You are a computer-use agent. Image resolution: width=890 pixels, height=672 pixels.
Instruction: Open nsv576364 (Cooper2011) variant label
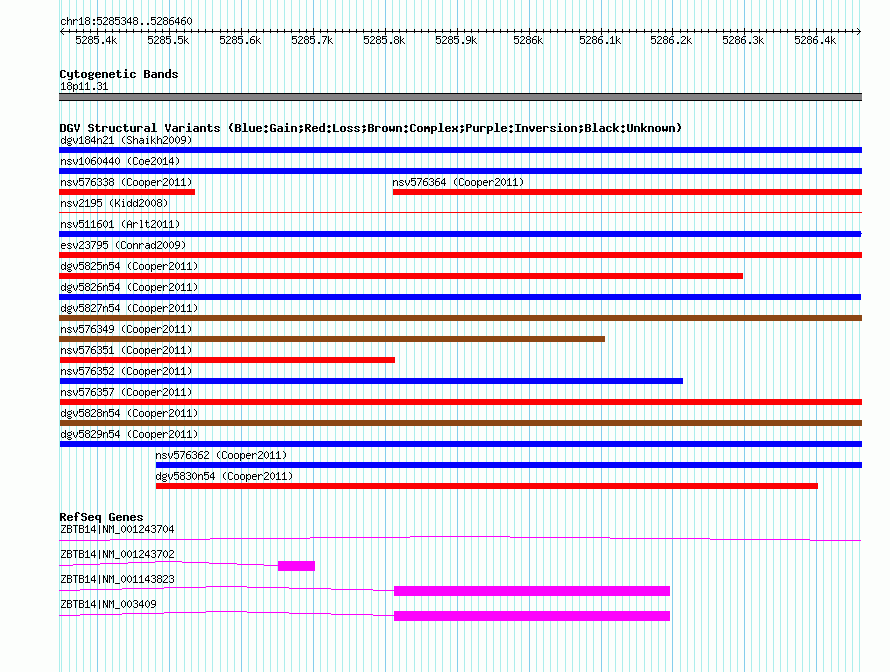point(458,182)
